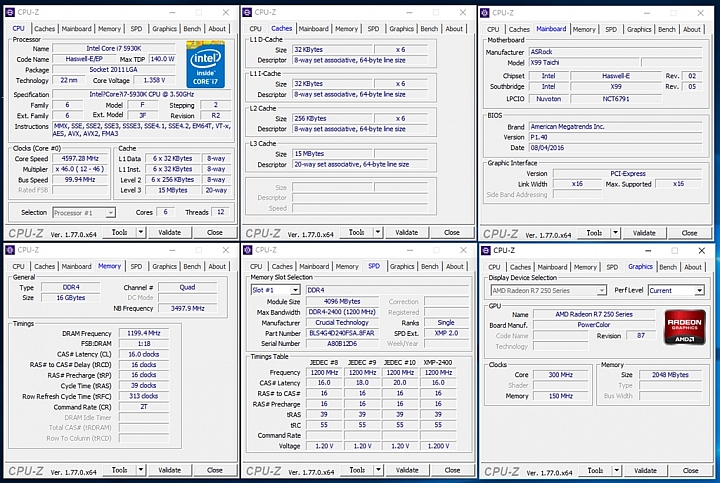
Task: Click the Core Voltage value 1.358 V
Action: click(154, 80)
